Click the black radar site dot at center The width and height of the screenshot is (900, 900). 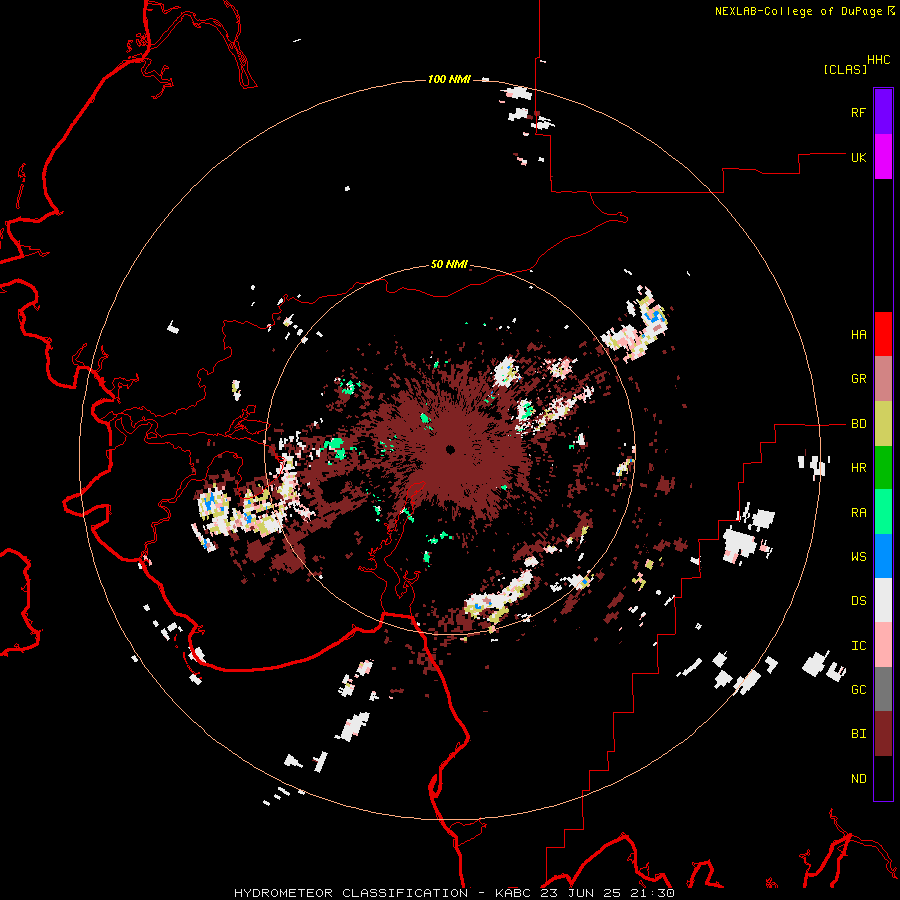450,449
